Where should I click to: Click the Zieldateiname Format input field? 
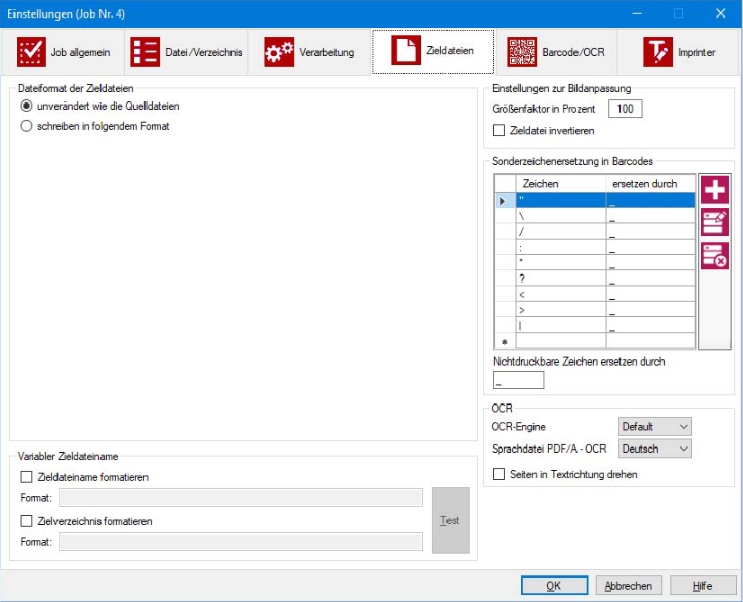241,497
